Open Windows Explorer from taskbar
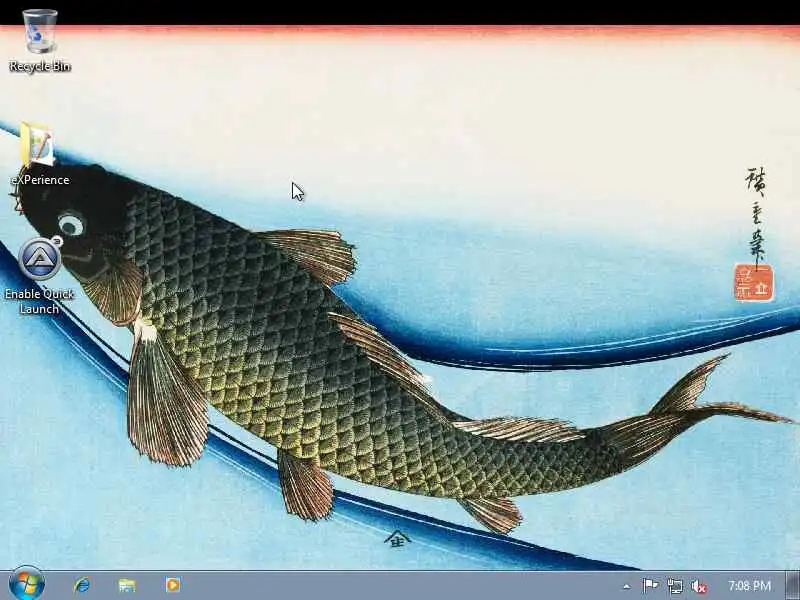Image resolution: width=800 pixels, height=600 pixels. tap(127, 585)
